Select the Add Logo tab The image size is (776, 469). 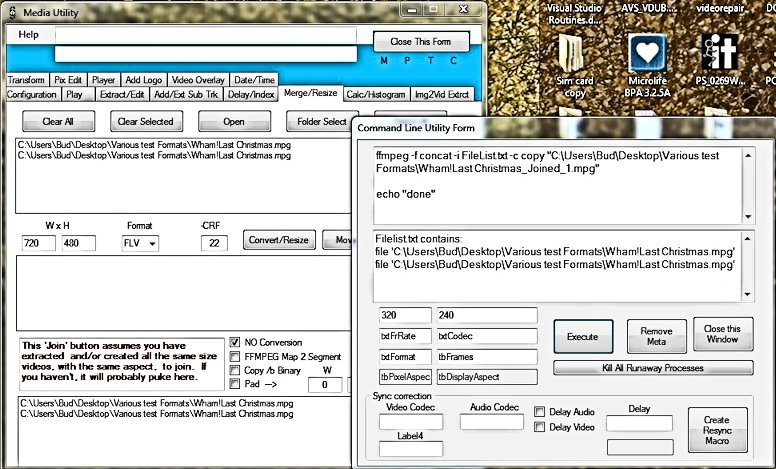[144, 80]
